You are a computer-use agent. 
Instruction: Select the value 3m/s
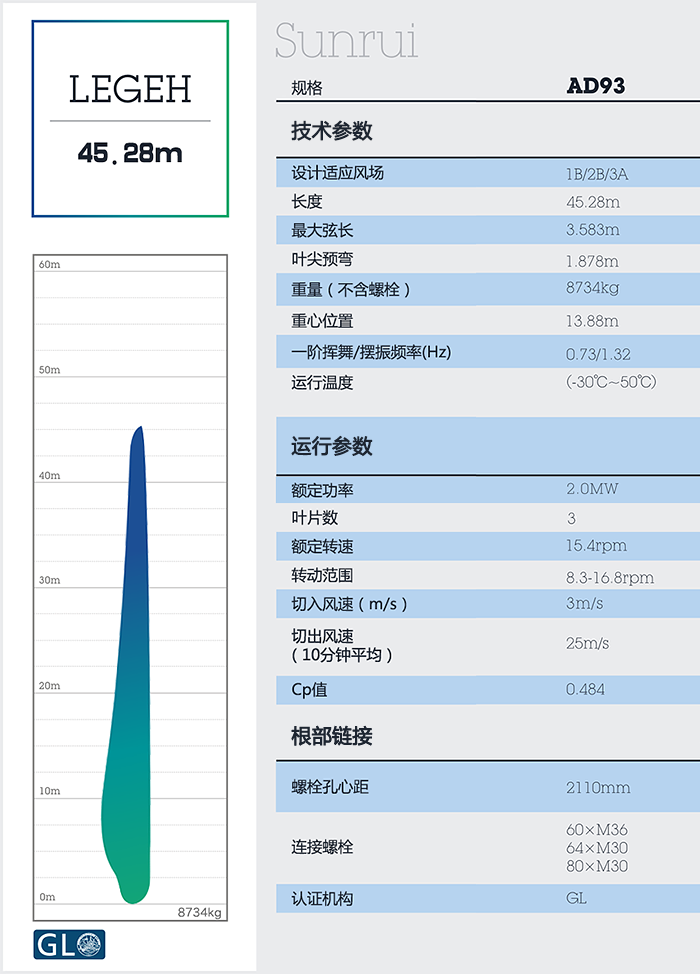584,603
